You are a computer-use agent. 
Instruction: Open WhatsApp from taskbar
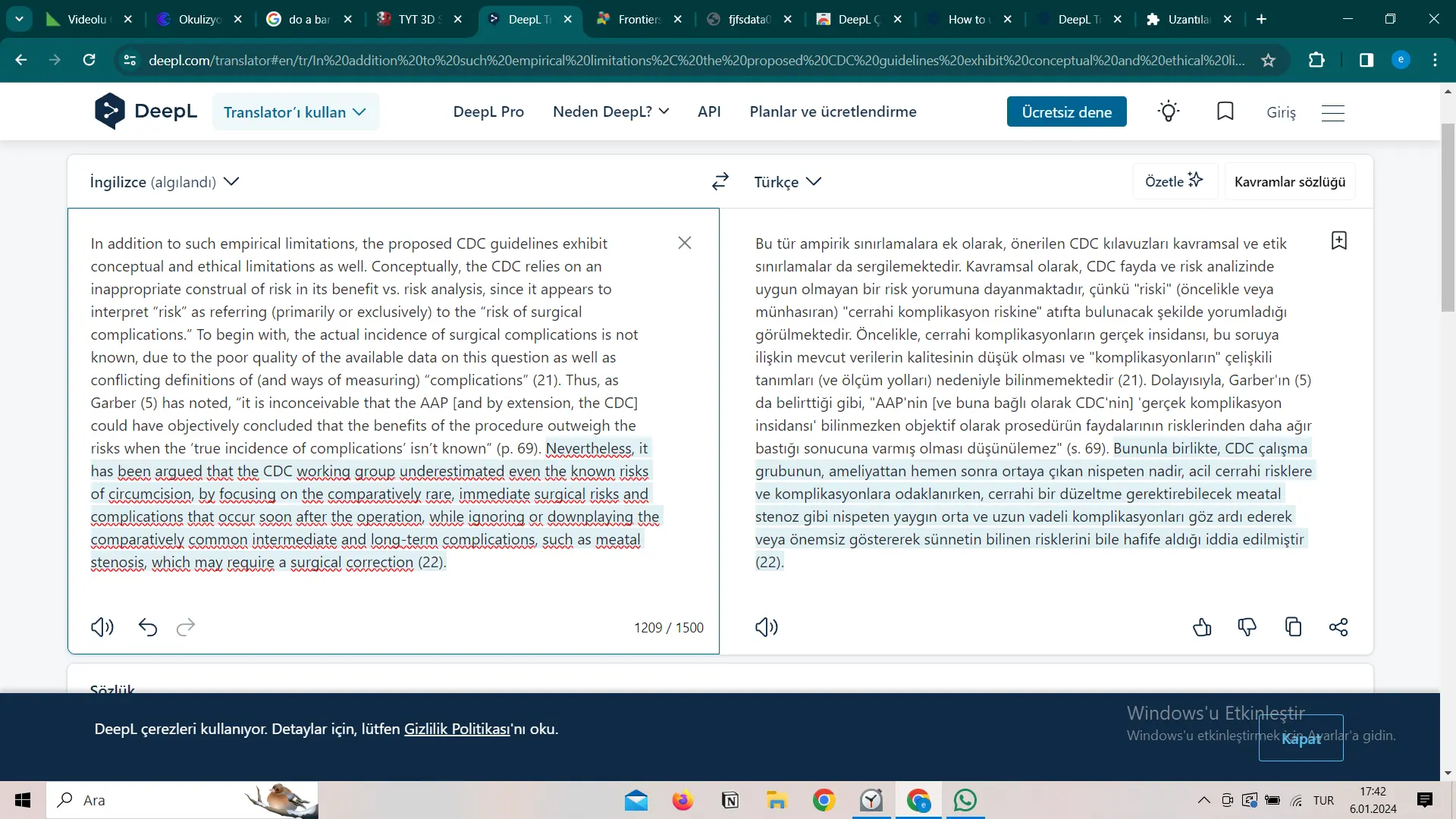click(965, 800)
